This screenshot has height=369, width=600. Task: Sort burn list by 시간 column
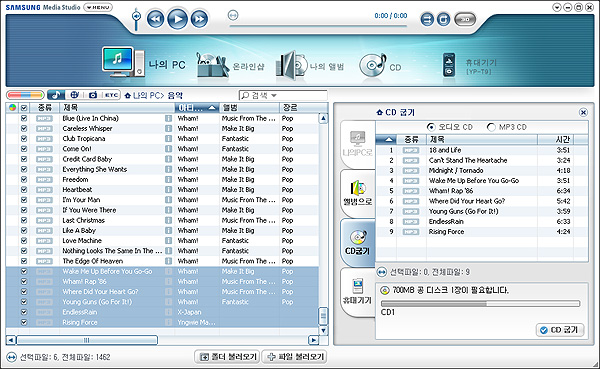[556, 139]
